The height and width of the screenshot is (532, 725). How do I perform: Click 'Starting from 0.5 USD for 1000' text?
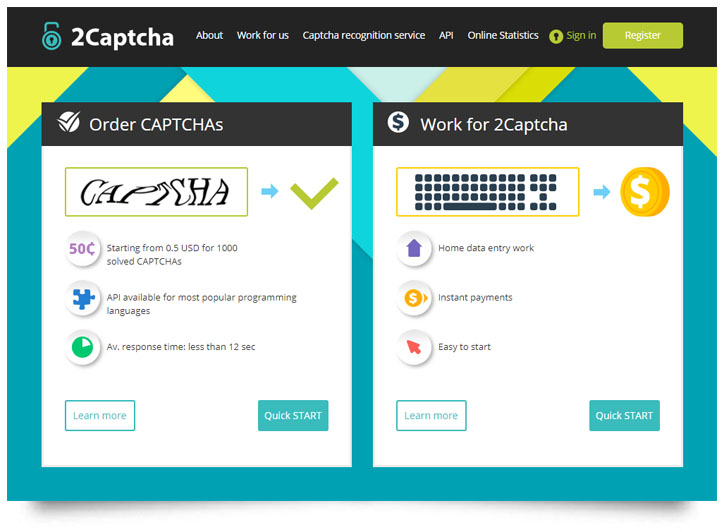(172, 248)
